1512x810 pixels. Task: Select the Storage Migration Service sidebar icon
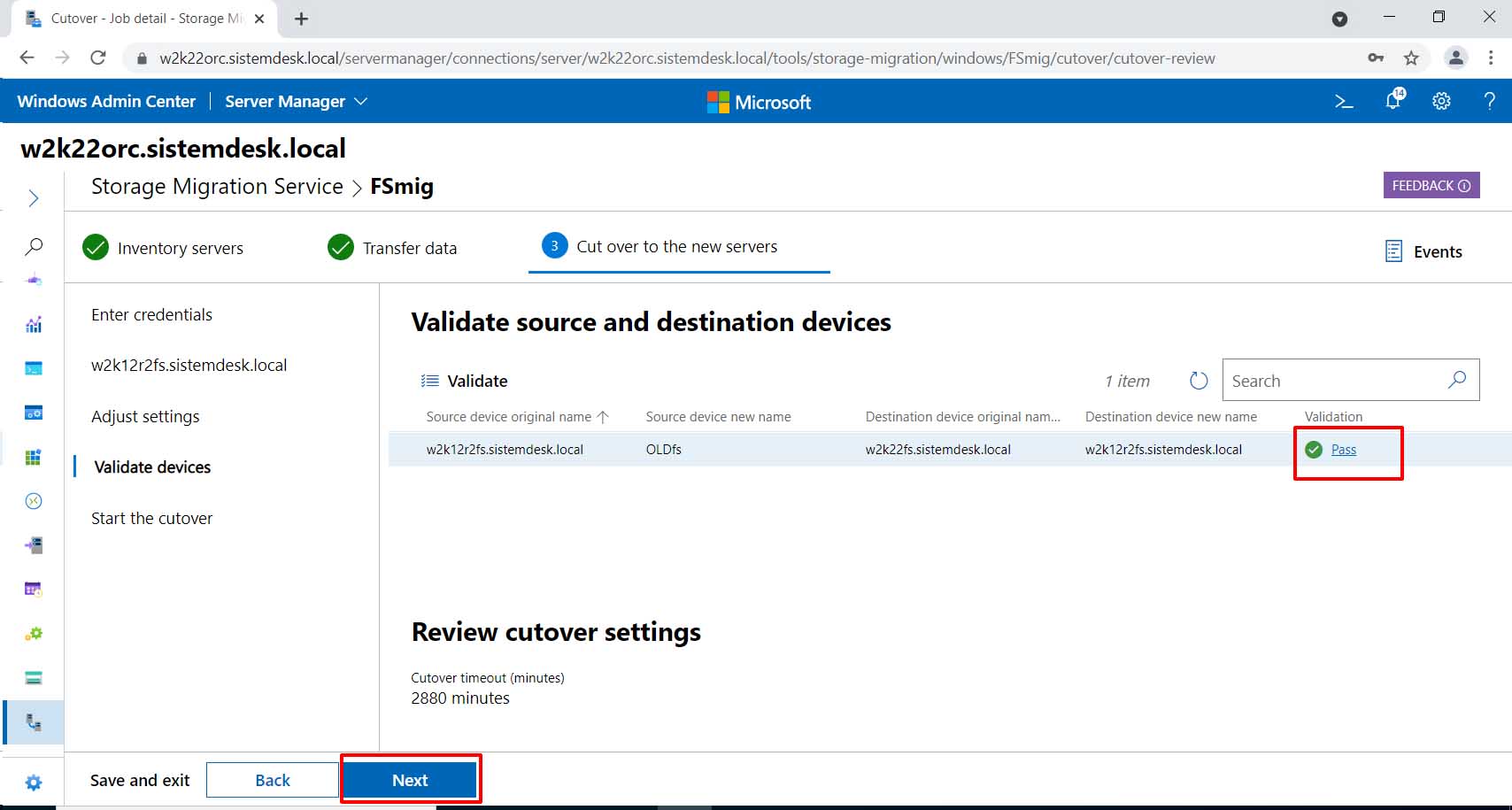tap(34, 722)
